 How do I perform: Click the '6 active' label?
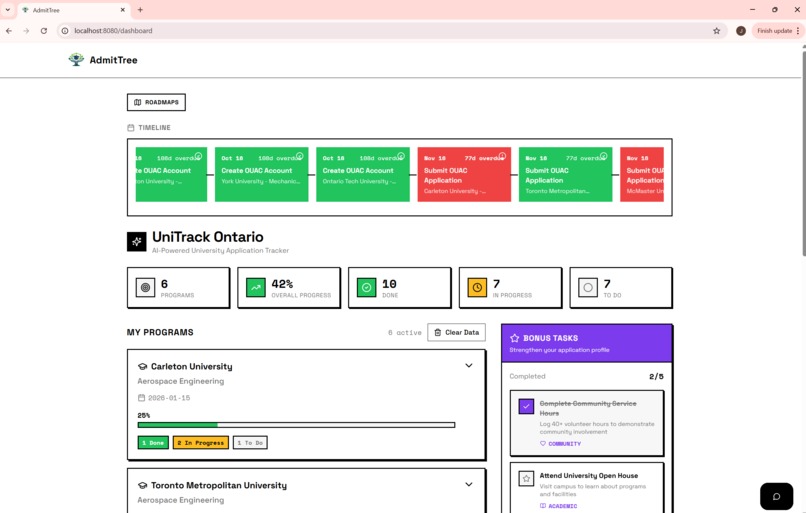[405, 333]
